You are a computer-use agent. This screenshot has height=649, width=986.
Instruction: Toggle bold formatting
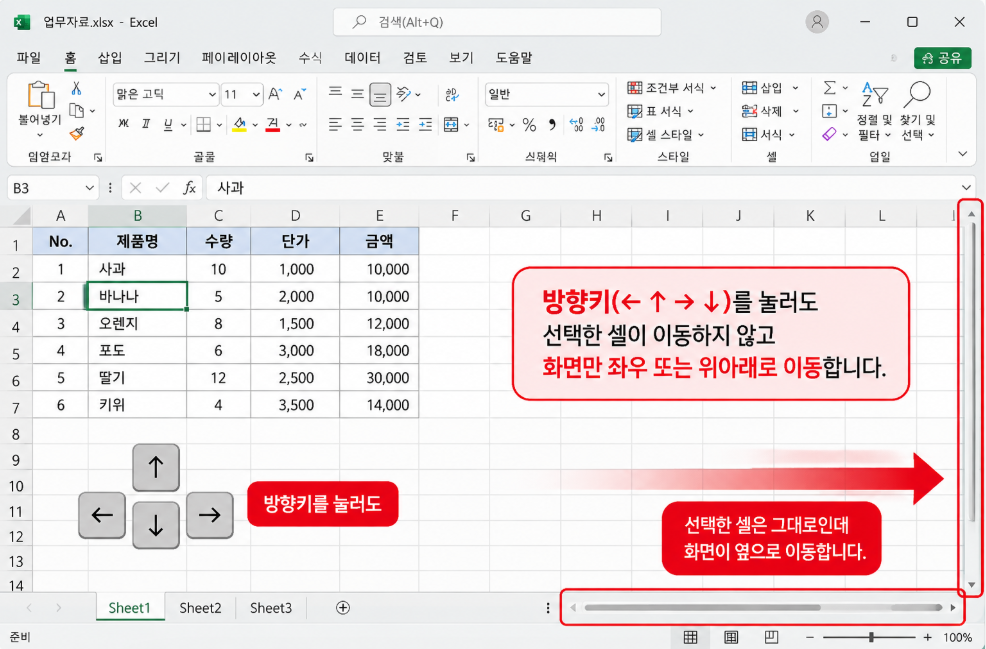point(123,125)
